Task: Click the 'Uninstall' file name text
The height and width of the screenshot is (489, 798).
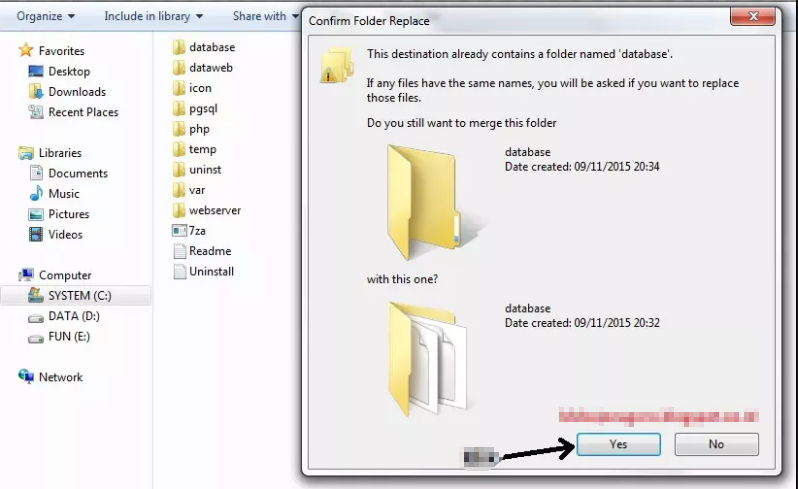Action: [x=212, y=271]
